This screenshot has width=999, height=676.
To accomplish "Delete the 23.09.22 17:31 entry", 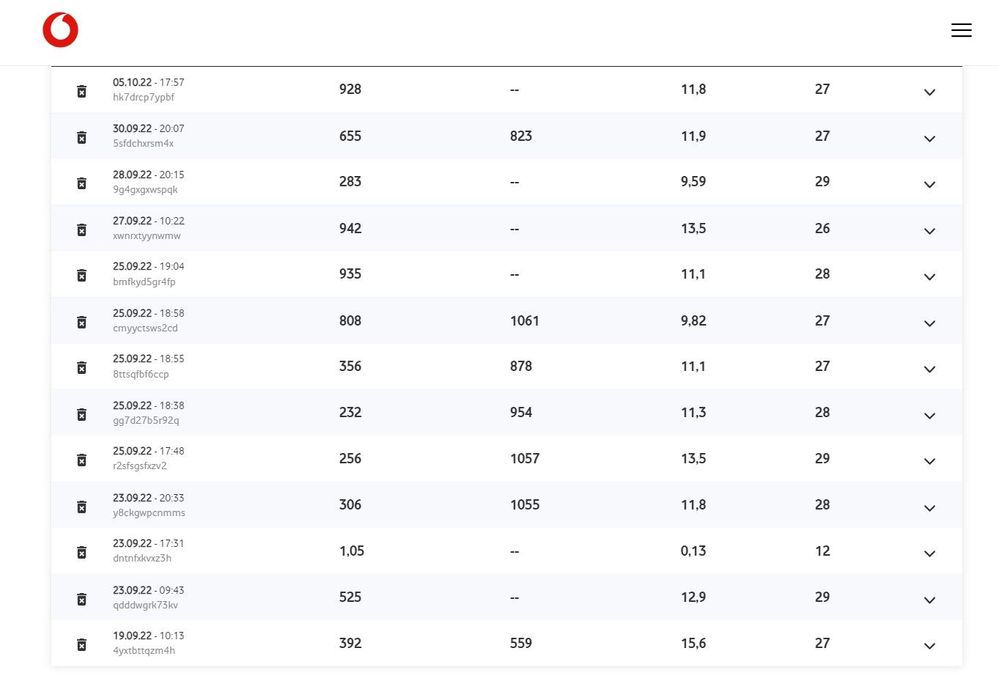I will pos(82,552).
